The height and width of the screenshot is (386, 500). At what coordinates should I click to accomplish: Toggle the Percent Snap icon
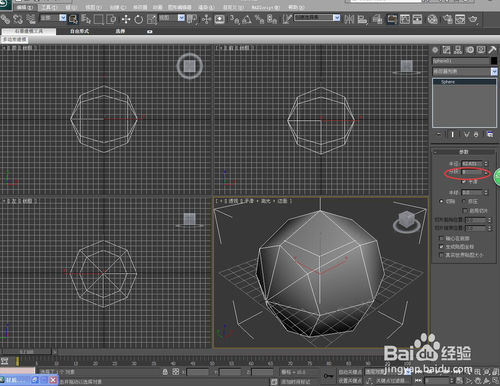(x=259, y=19)
